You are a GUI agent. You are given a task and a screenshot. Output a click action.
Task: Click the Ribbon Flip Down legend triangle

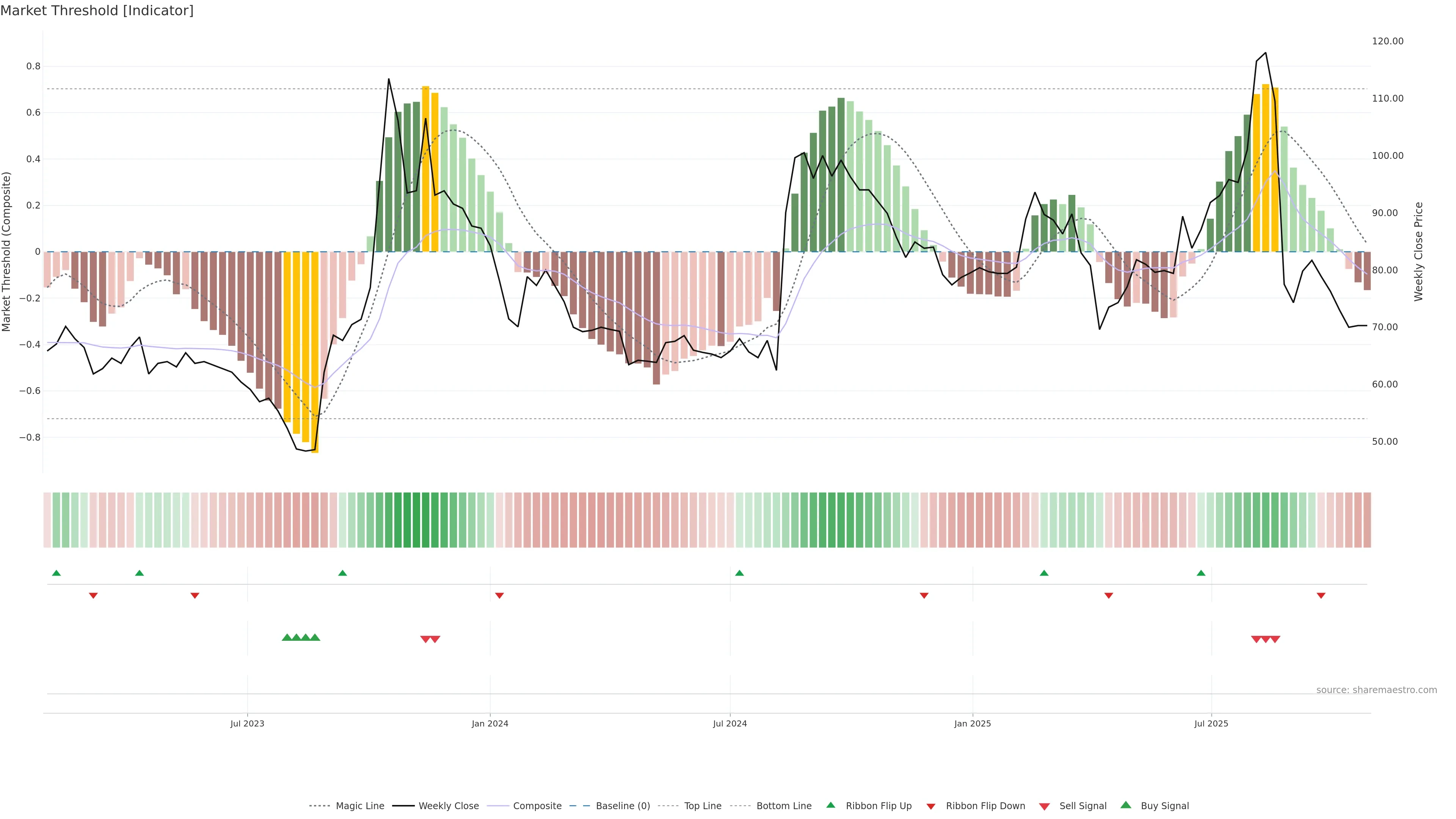(931, 806)
